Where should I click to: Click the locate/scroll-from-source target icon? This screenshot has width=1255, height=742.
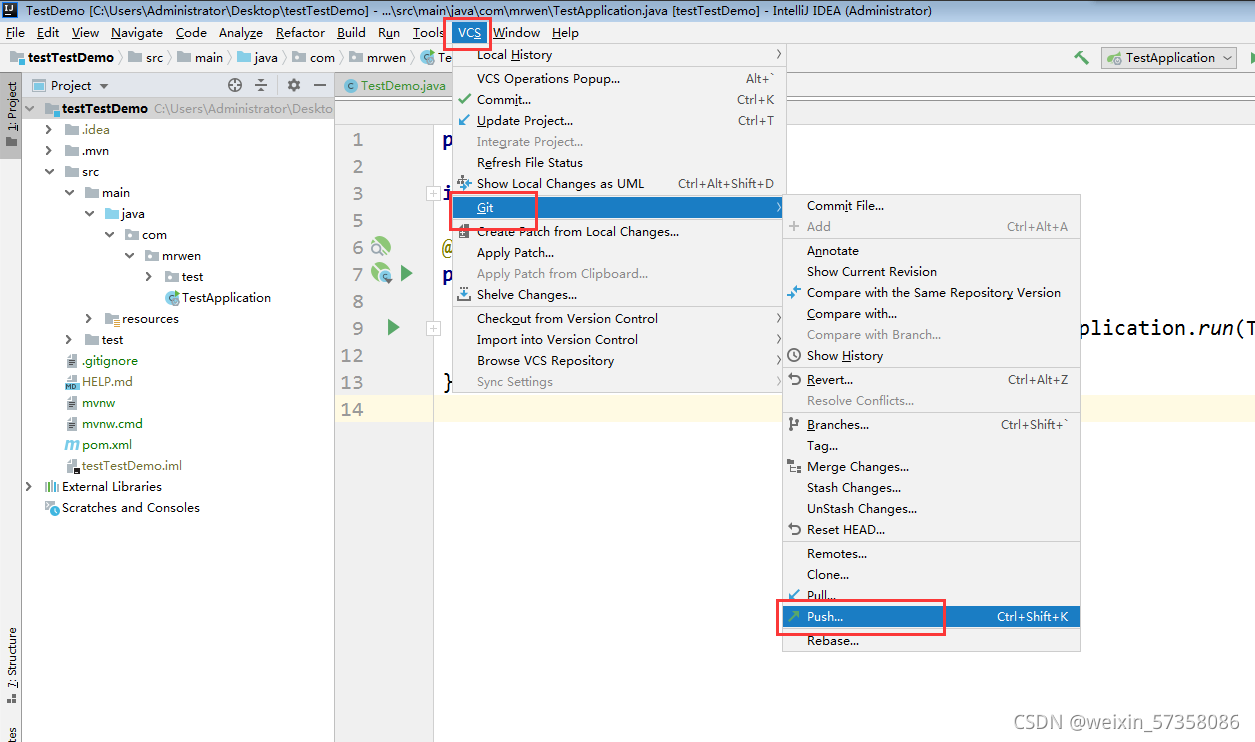(x=235, y=86)
